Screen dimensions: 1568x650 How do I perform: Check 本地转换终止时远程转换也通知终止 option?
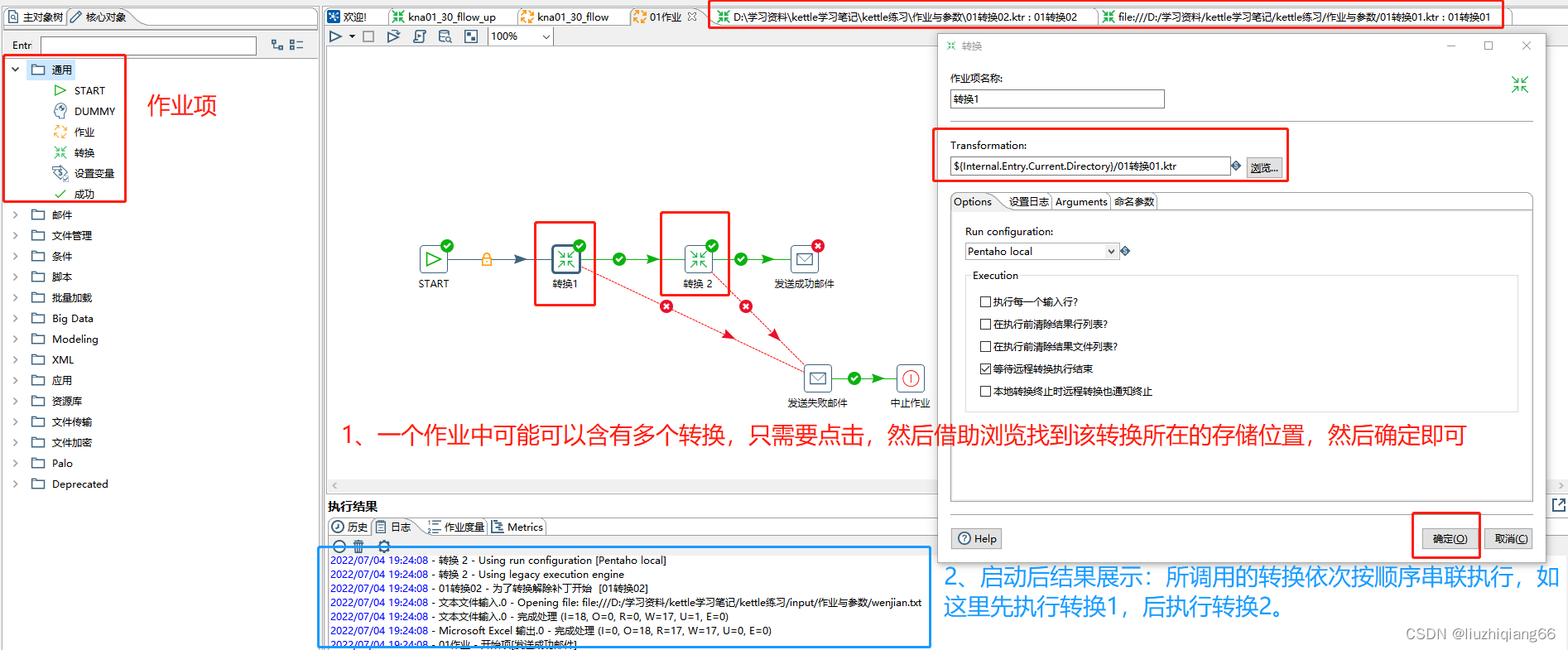[985, 392]
